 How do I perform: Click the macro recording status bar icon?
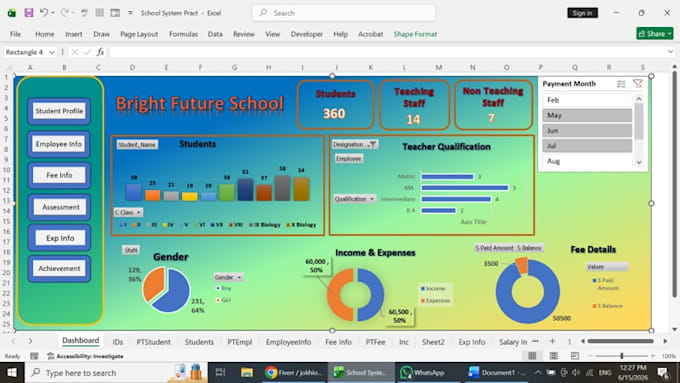[34, 356]
